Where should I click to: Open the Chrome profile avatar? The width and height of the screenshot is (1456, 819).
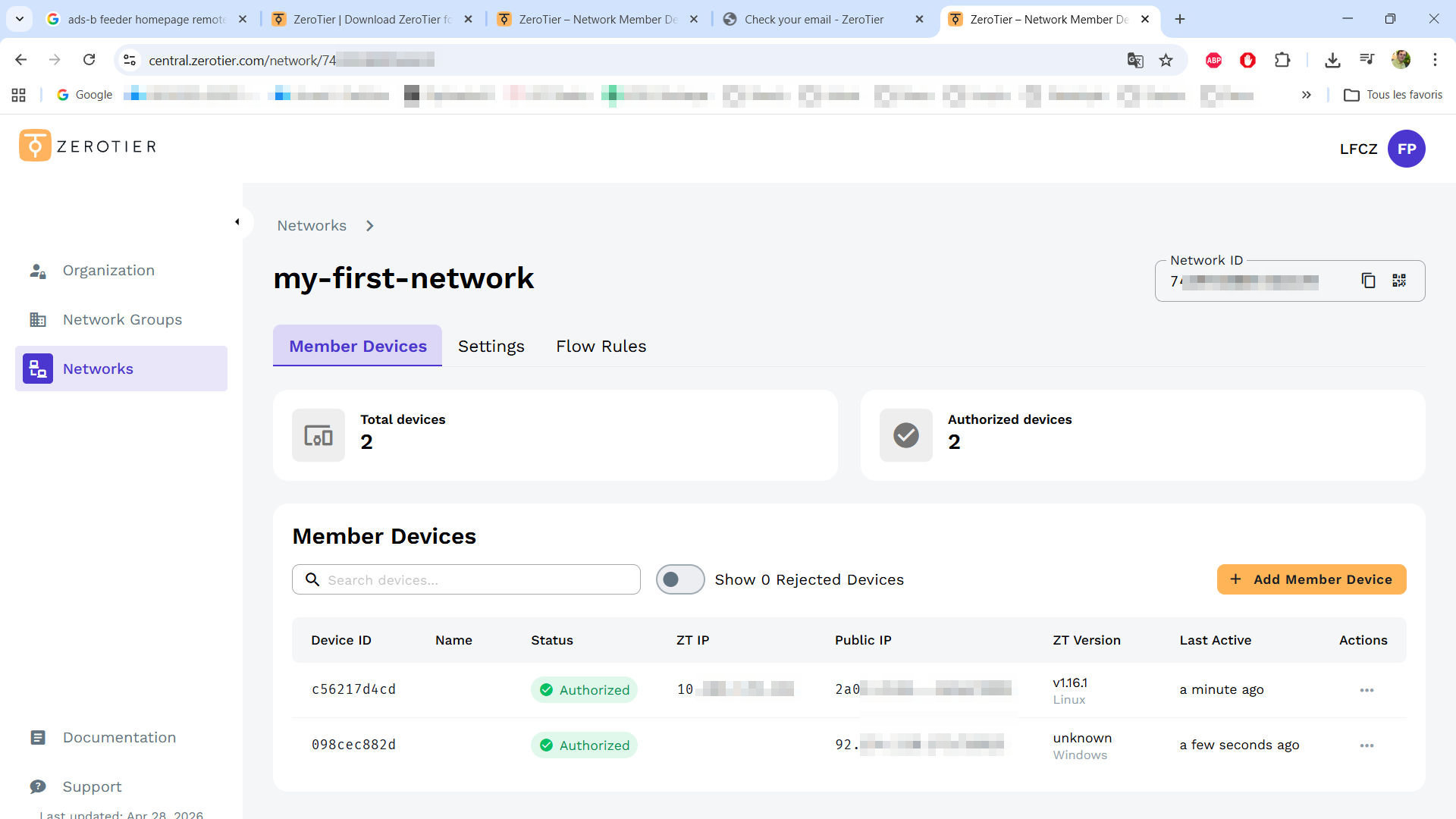pyautogui.click(x=1401, y=60)
